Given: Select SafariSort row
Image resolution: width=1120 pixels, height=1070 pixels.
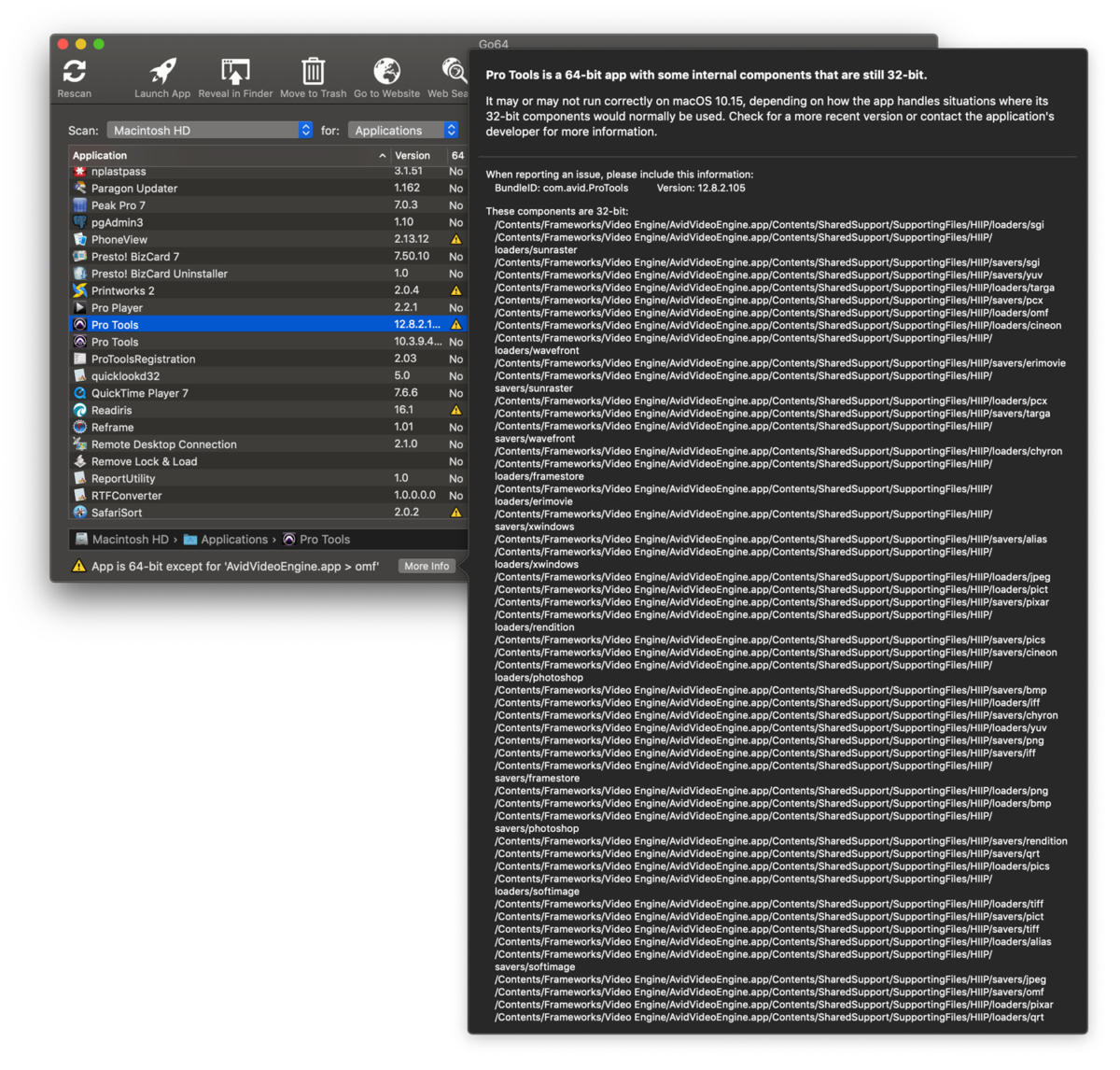Looking at the screenshot, I should tap(269, 513).
